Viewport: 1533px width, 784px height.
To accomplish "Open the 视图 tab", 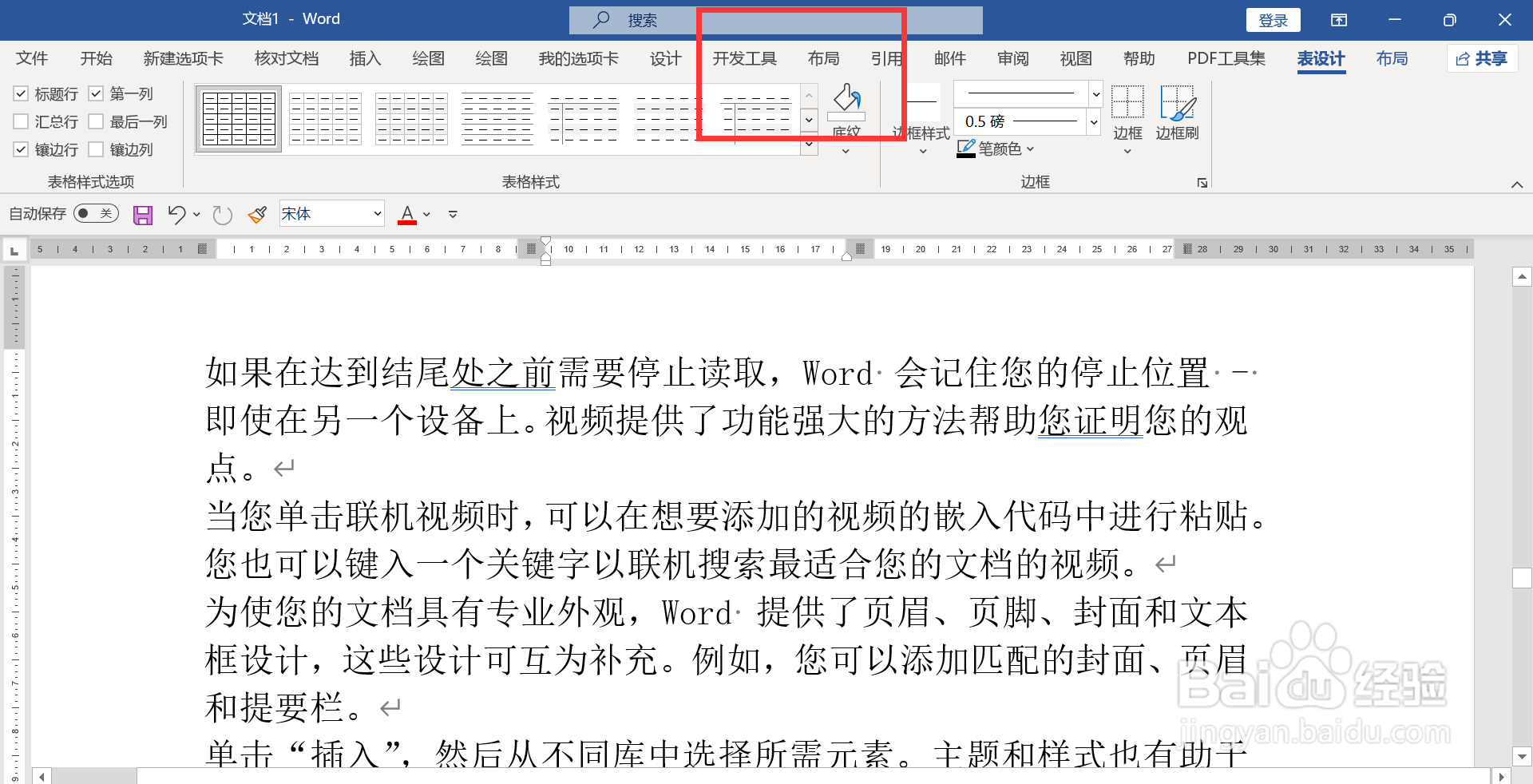I will tap(1076, 58).
